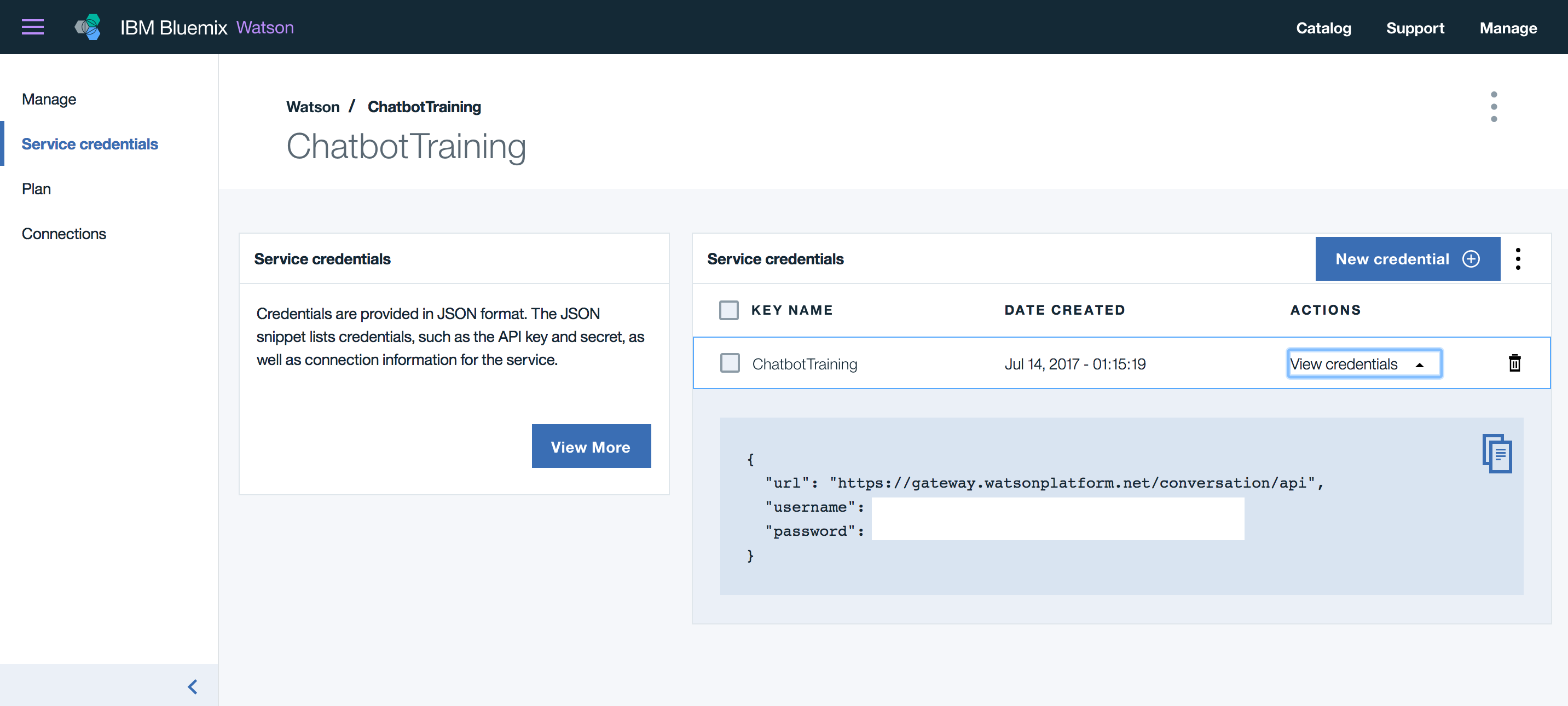Image resolution: width=1568 pixels, height=706 pixels.
Task: Click the credentials JSON format description text
Action: [x=450, y=337]
